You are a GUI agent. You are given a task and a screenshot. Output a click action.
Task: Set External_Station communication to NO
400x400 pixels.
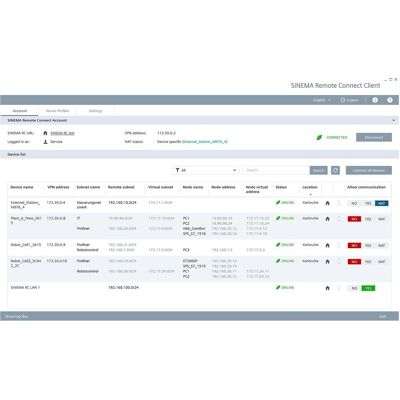(354, 203)
